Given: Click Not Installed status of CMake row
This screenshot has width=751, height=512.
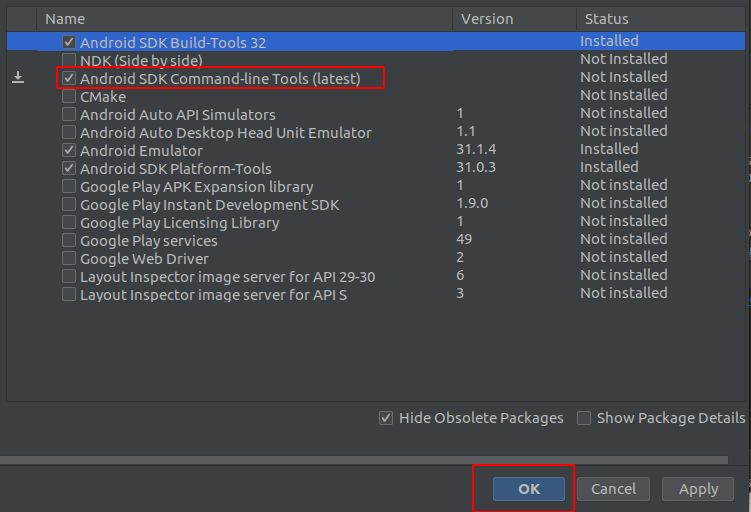Looking at the screenshot, I should [624, 95].
